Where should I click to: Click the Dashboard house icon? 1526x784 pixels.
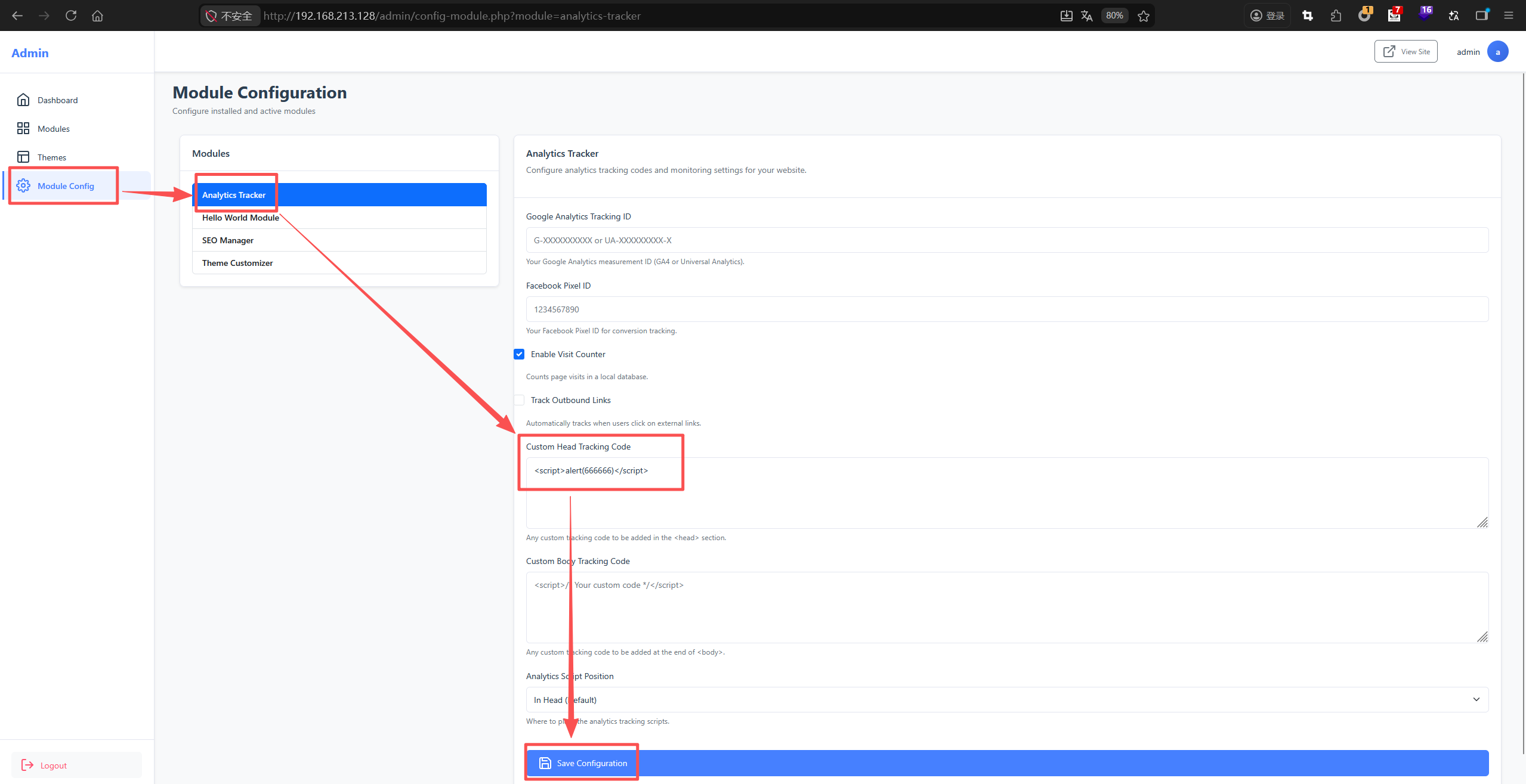[23, 100]
